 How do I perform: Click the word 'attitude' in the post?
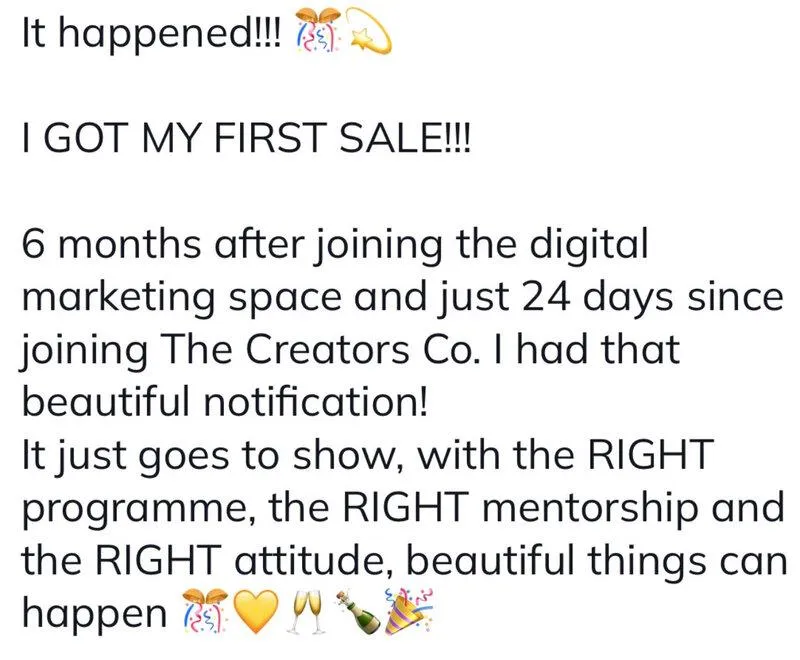pyautogui.click(x=310, y=560)
